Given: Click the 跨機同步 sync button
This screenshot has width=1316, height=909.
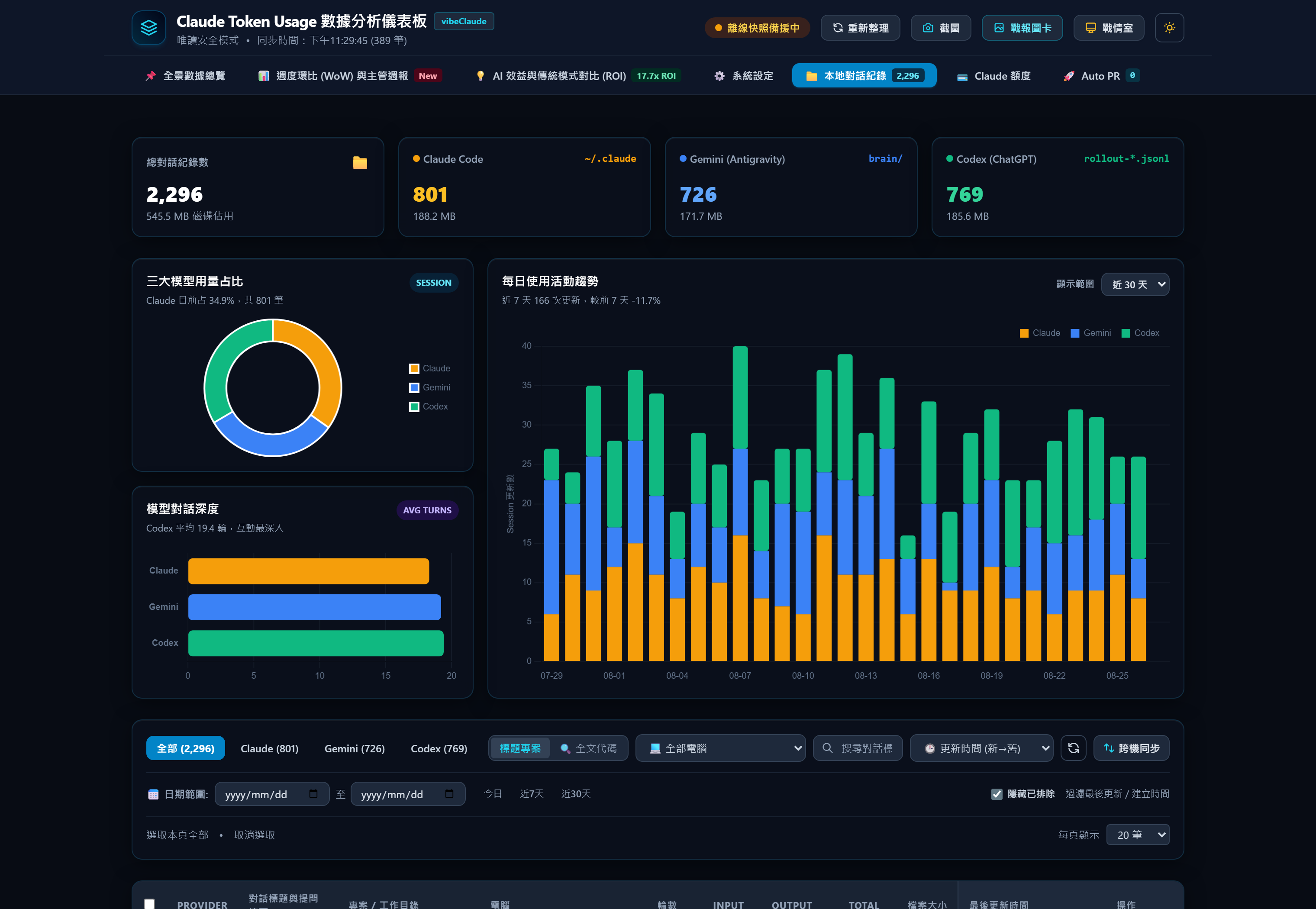Looking at the screenshot, I should (x=1131, y=748).
